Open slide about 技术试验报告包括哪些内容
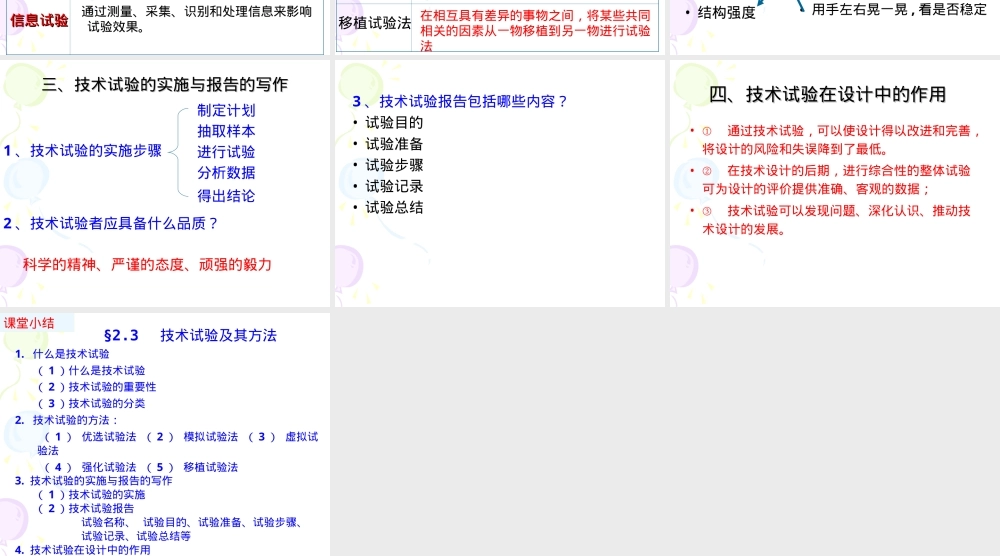This screenshot has height=556, width=1000. (499, 184)
